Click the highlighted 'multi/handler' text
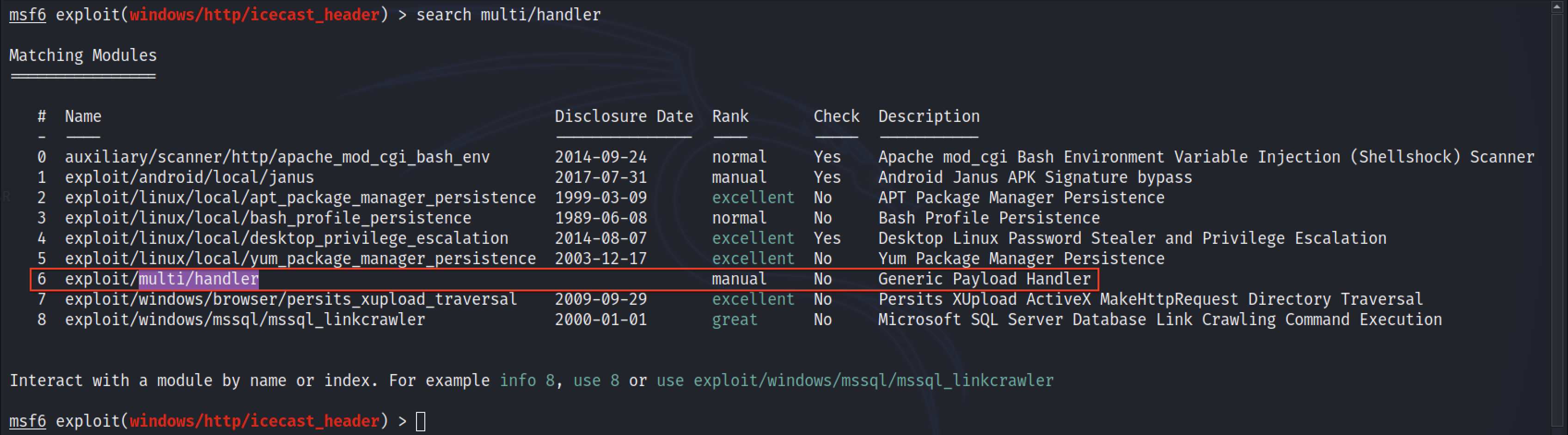The height and width of the screenshot is (435, 1568). point(198,279)
